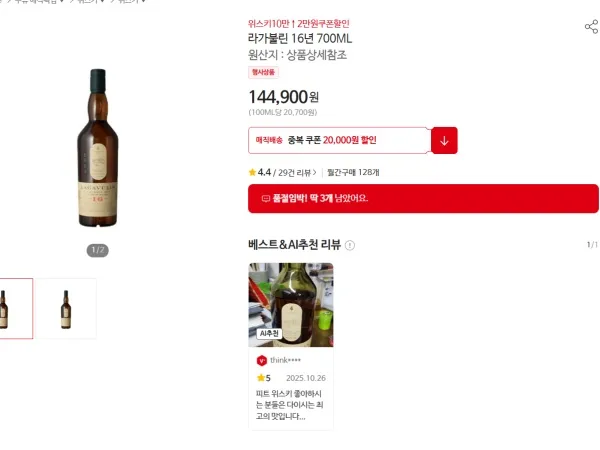Screen dimensions: 600x450
Task: Click the AI추천 badge on review photo
Action: pyautogui.click(x=269, y=333)
